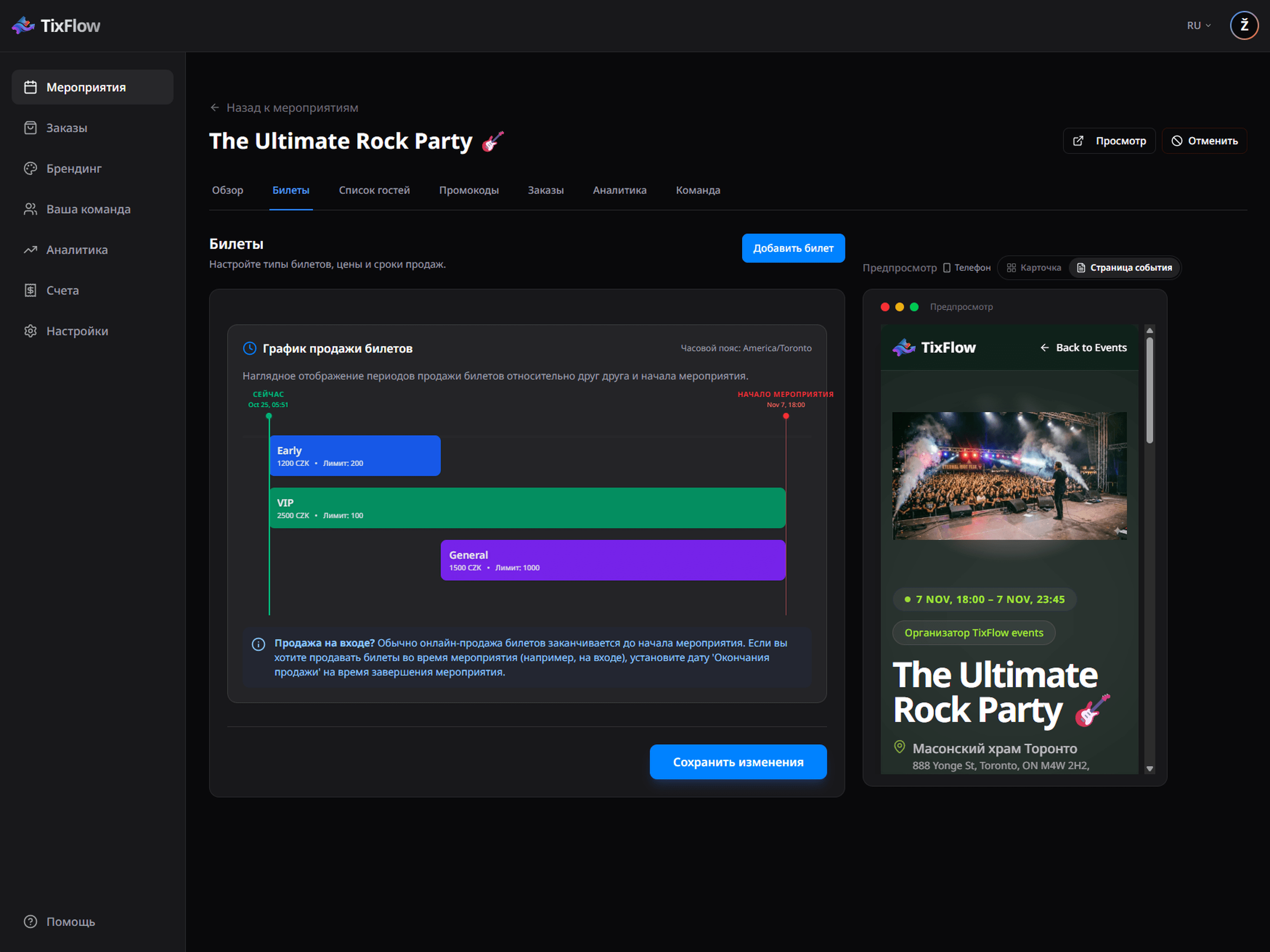Select the Билеты tab
Screen dimensions: 1270x952
[291, 190]
